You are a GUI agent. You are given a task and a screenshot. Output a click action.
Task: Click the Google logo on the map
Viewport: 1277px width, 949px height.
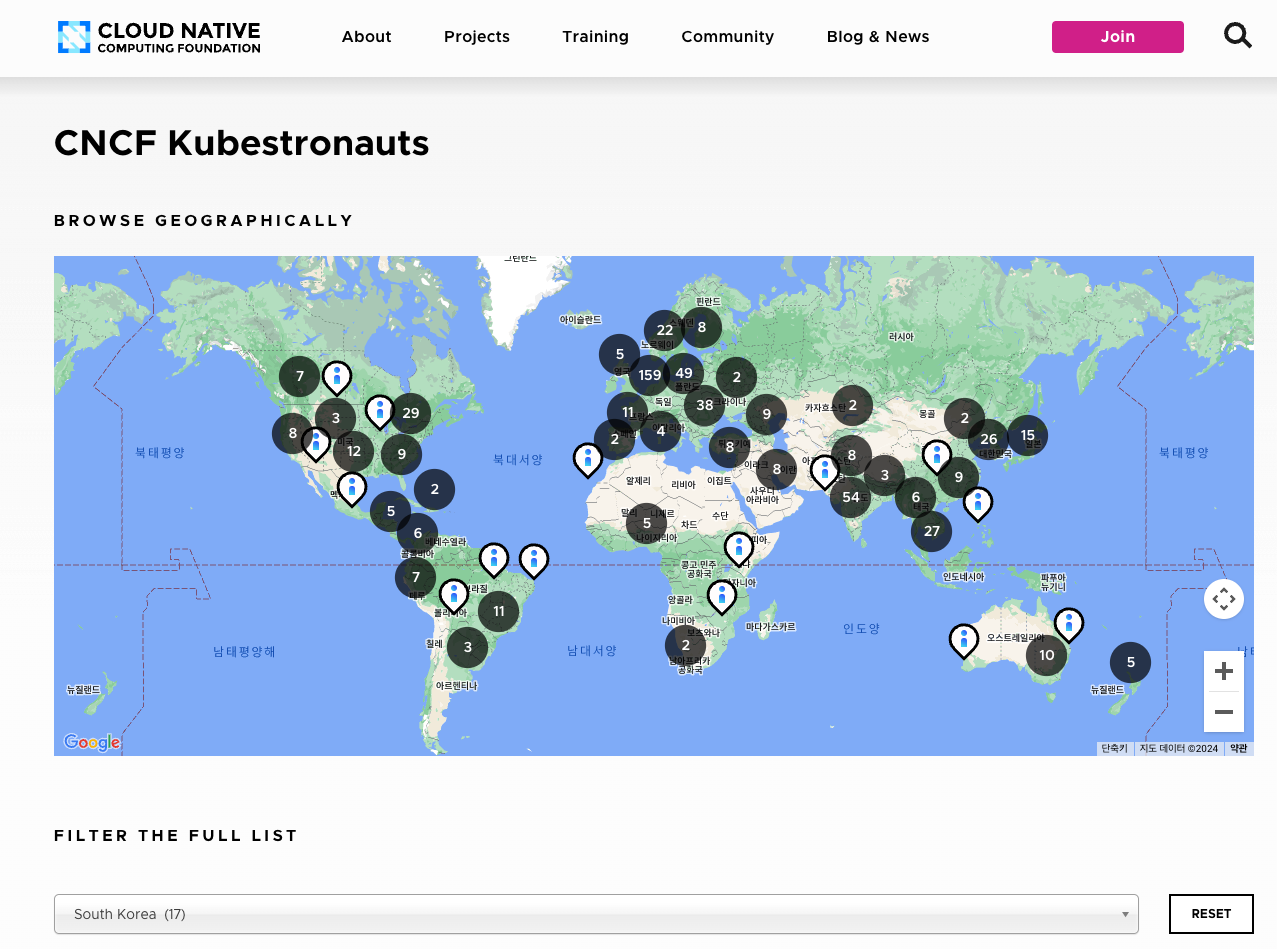[x=92, y=742]
